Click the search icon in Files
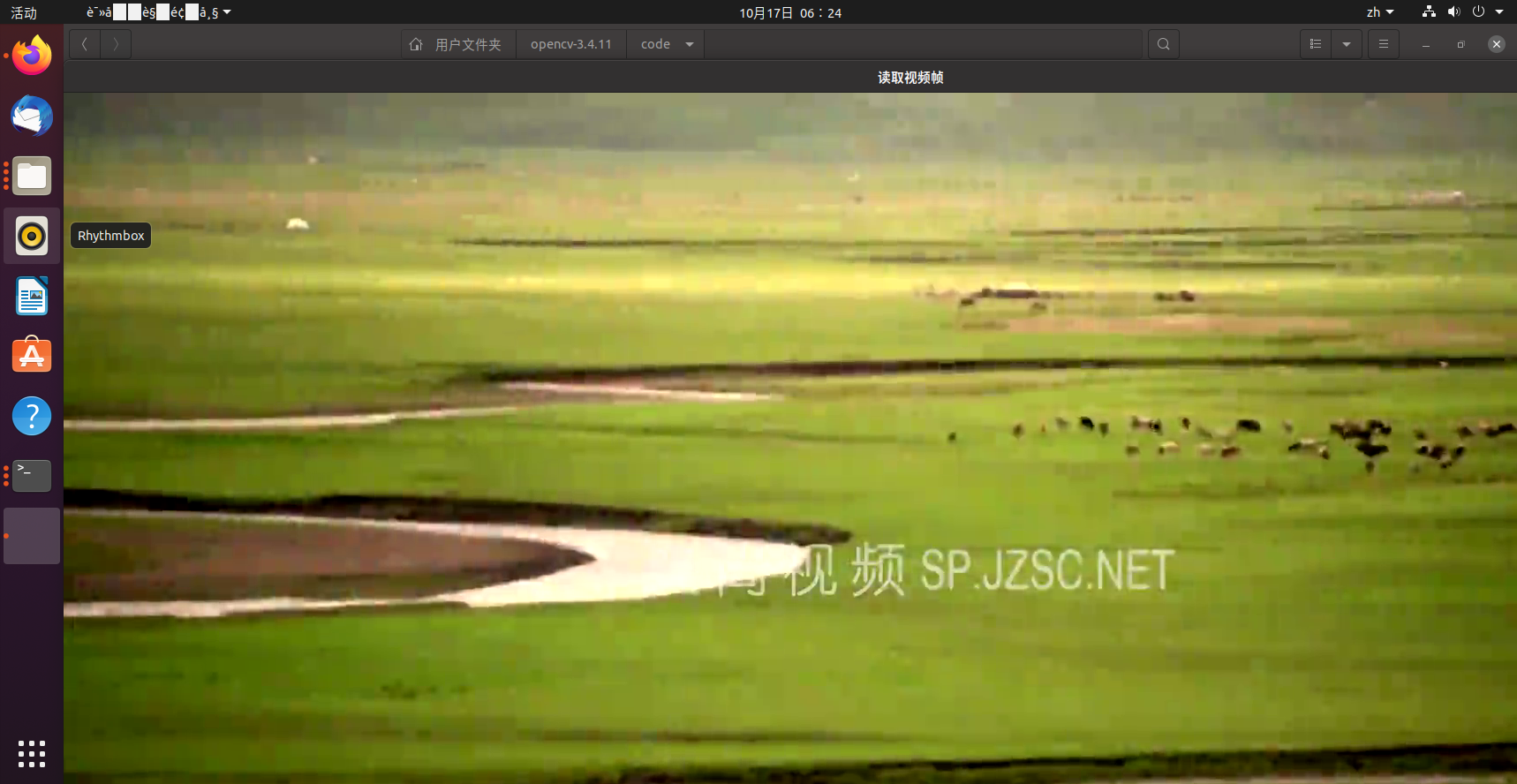The height and width of the screenshot is (784, 1517). click(1164, 44)
